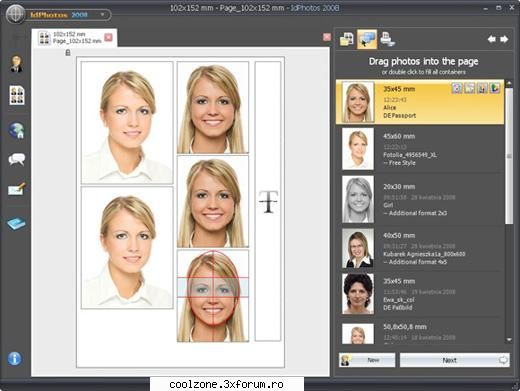
Task: Select the top-left large portrait container
Action: coord(127,122)
